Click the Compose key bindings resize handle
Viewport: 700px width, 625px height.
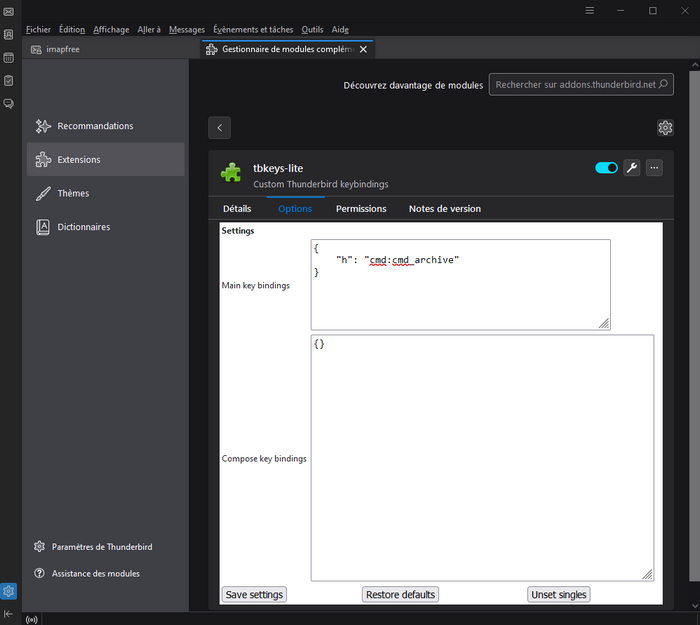(647, 575)
